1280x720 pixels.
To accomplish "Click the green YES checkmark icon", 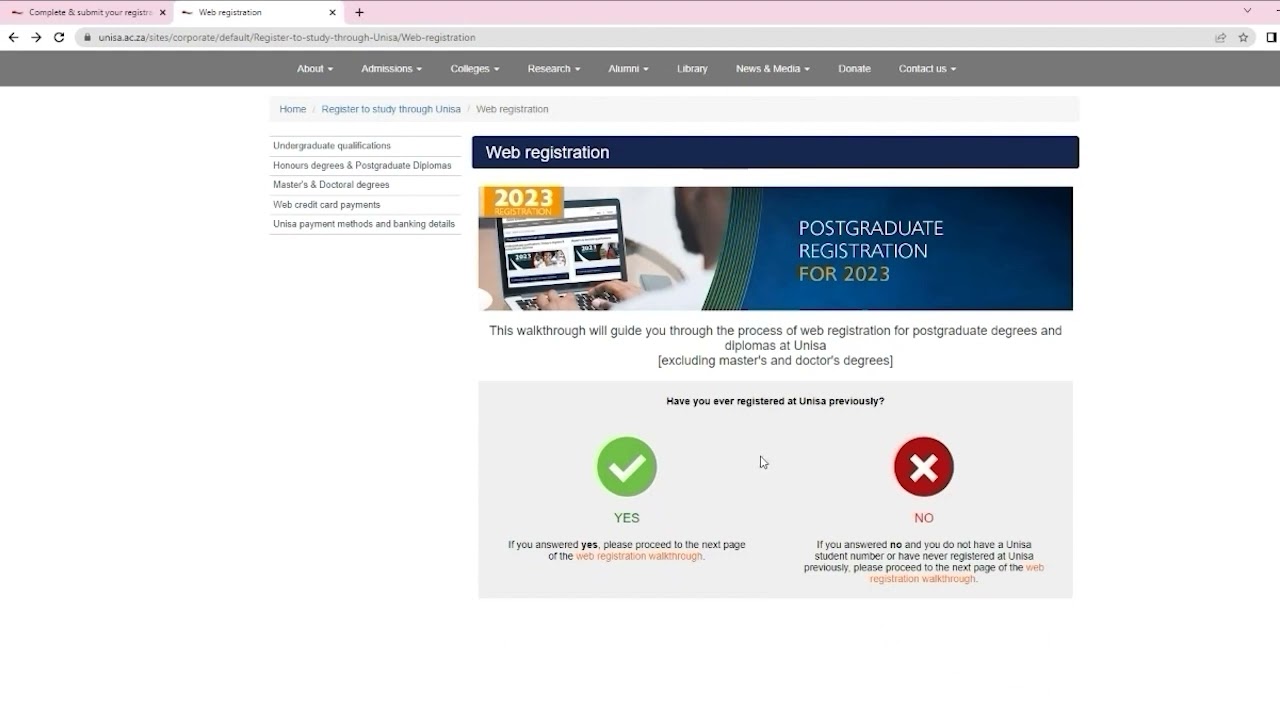I will pos(626,466).
